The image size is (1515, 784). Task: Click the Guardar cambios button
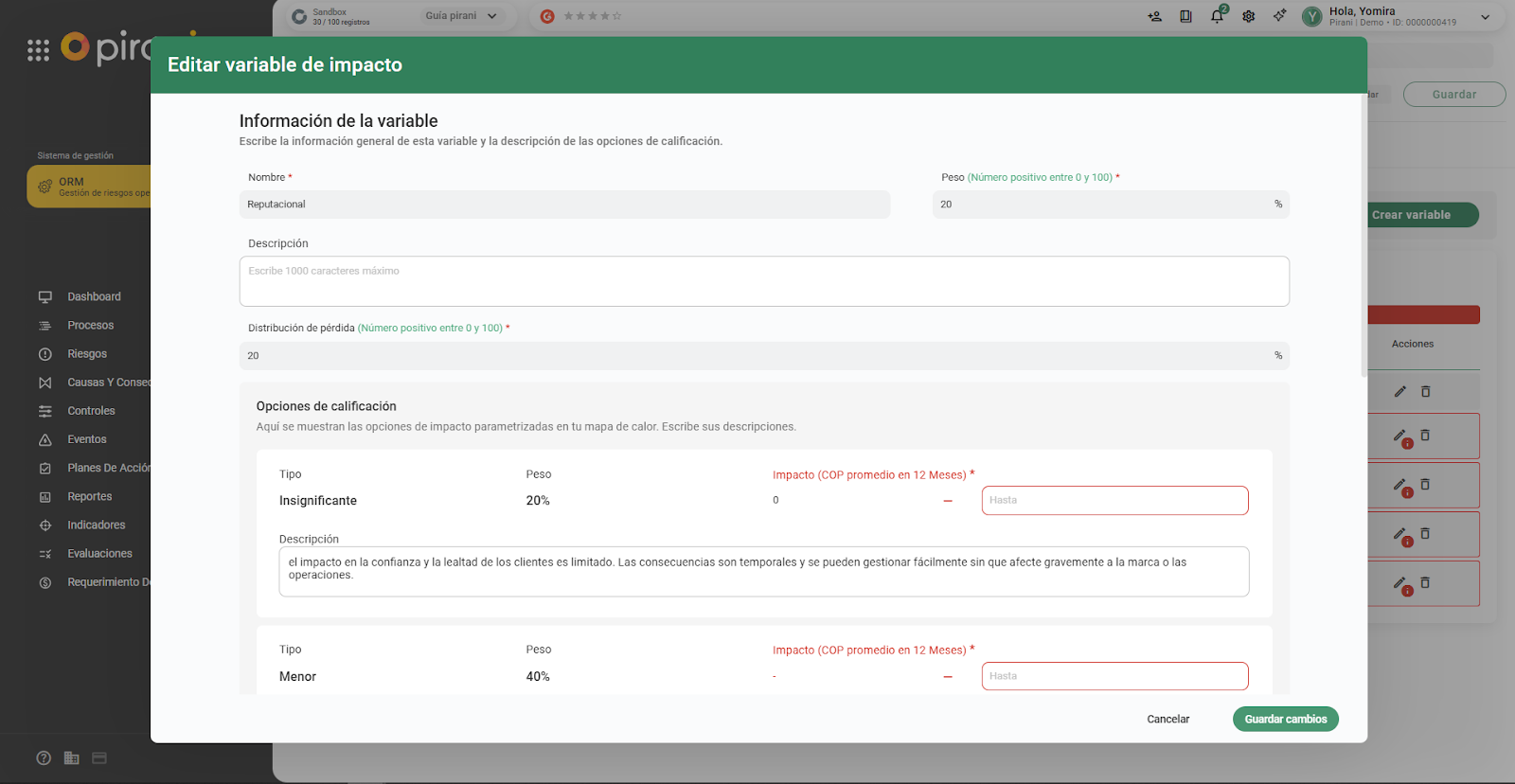point(1285,719)
